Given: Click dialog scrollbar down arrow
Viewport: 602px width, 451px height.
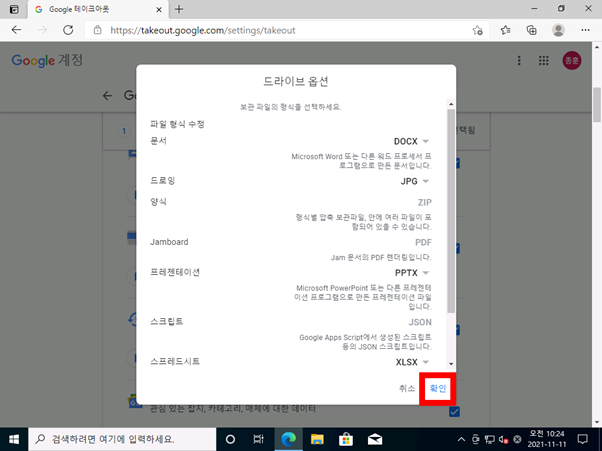Looking at the screenshot, I should click(451, 363).
